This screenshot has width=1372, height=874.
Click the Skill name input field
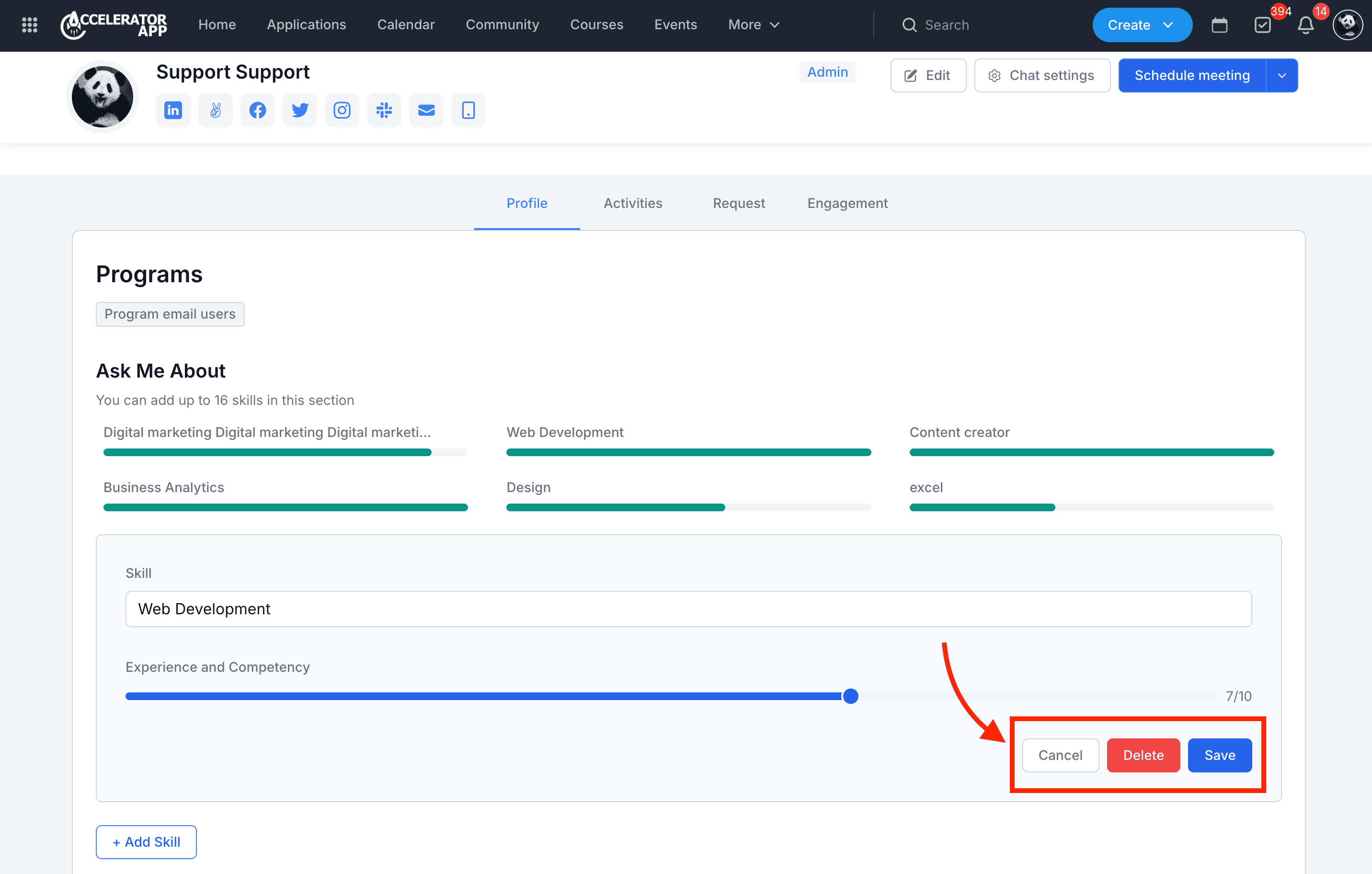pyautogui.click(x=688, y=609)
